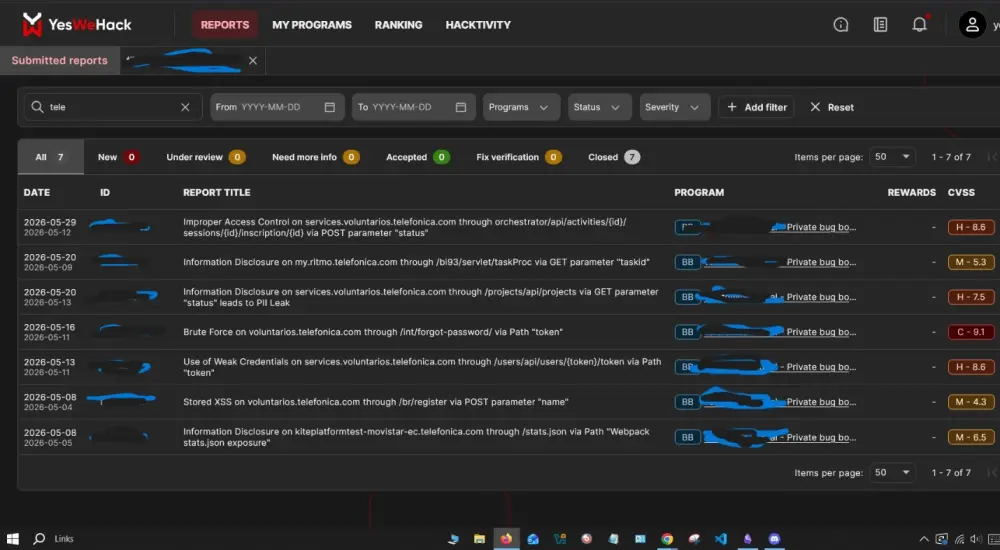Image resolution: width=1000 pixels, height=550 pixels.
Task: Click the BB badge on the Stored XSS row
Action: [x=688, y=402]
